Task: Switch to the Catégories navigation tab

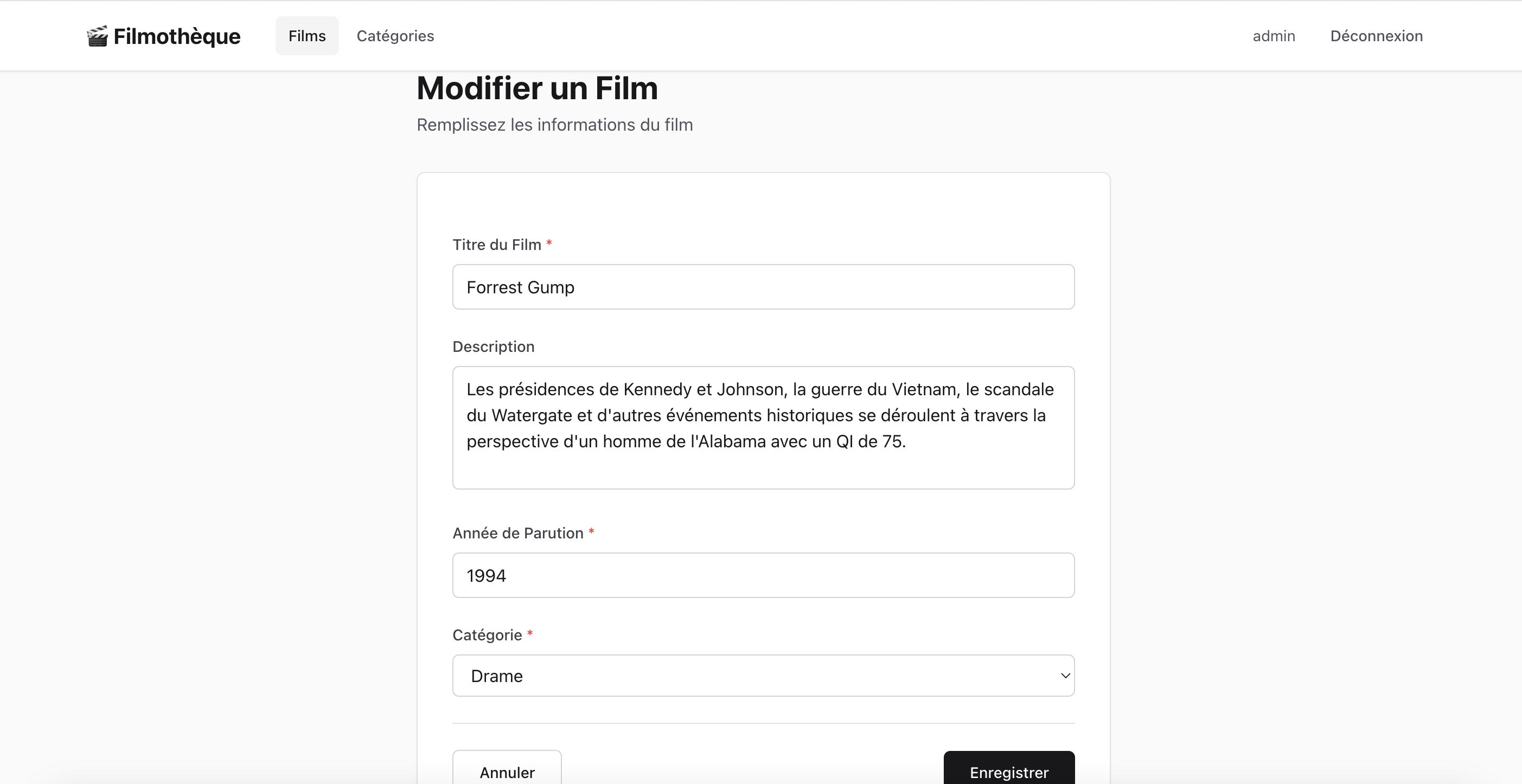Action: 395,36
